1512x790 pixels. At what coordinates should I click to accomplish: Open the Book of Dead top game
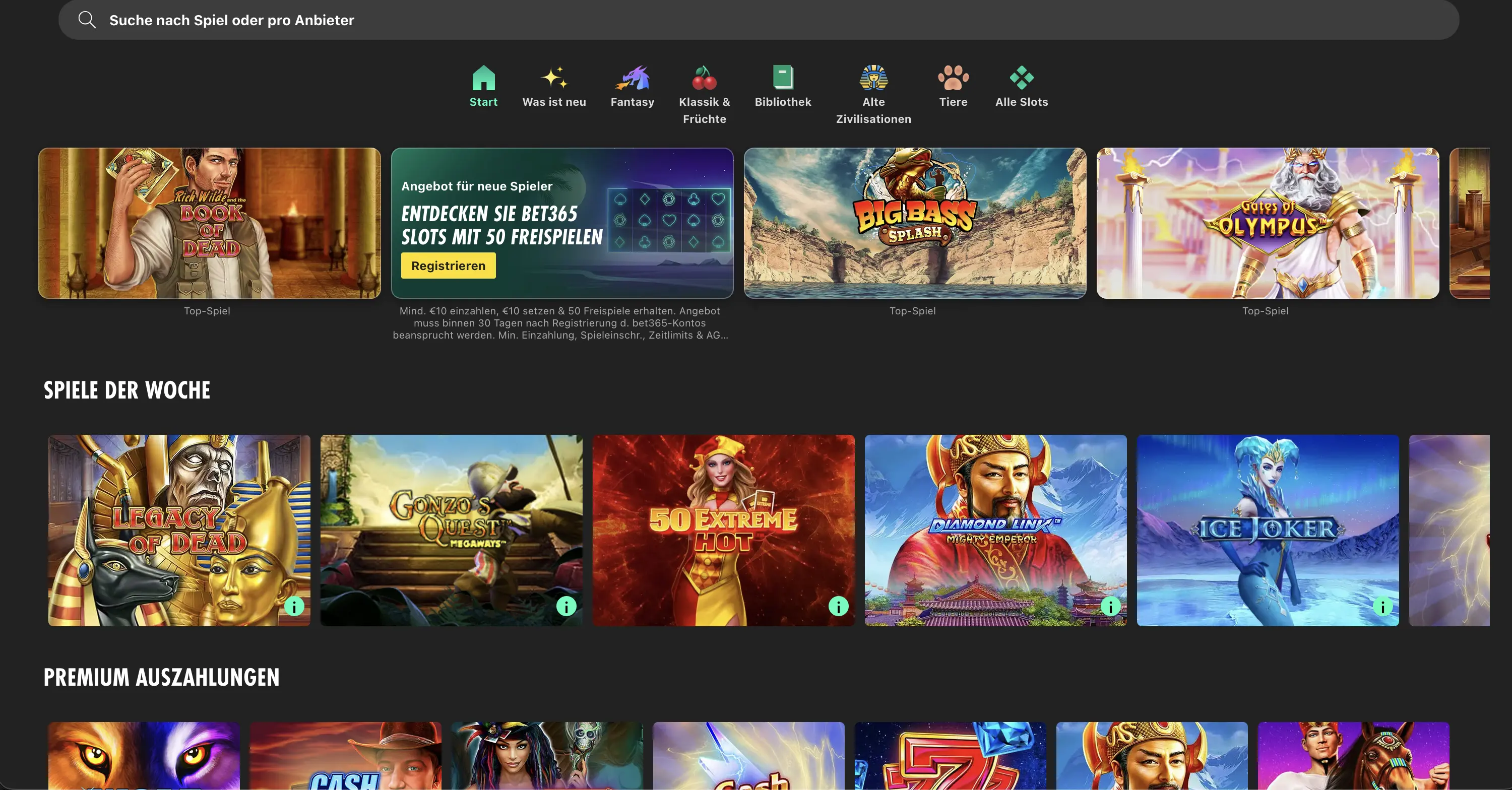pyautogui.click(x=209, y=224)
